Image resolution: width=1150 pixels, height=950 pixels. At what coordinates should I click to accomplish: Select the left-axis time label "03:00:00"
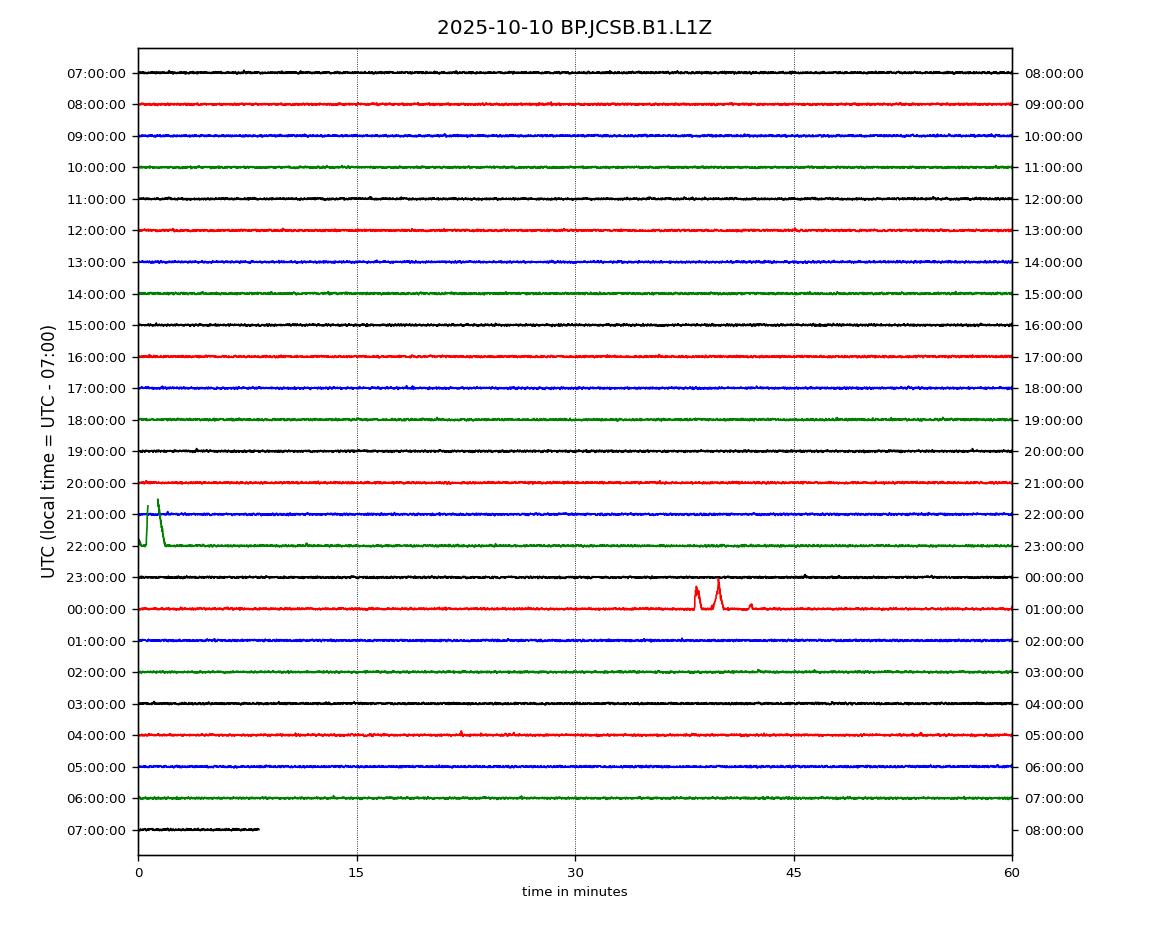[x=96, y=704]
